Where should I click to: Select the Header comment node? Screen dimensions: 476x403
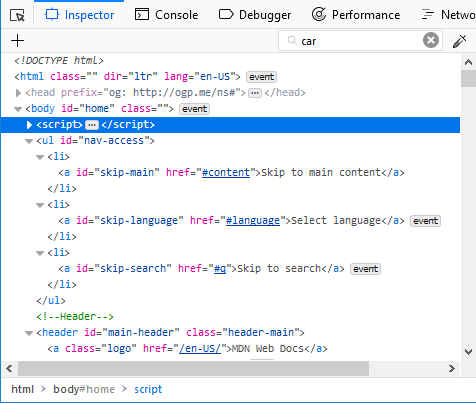point(75,317)
